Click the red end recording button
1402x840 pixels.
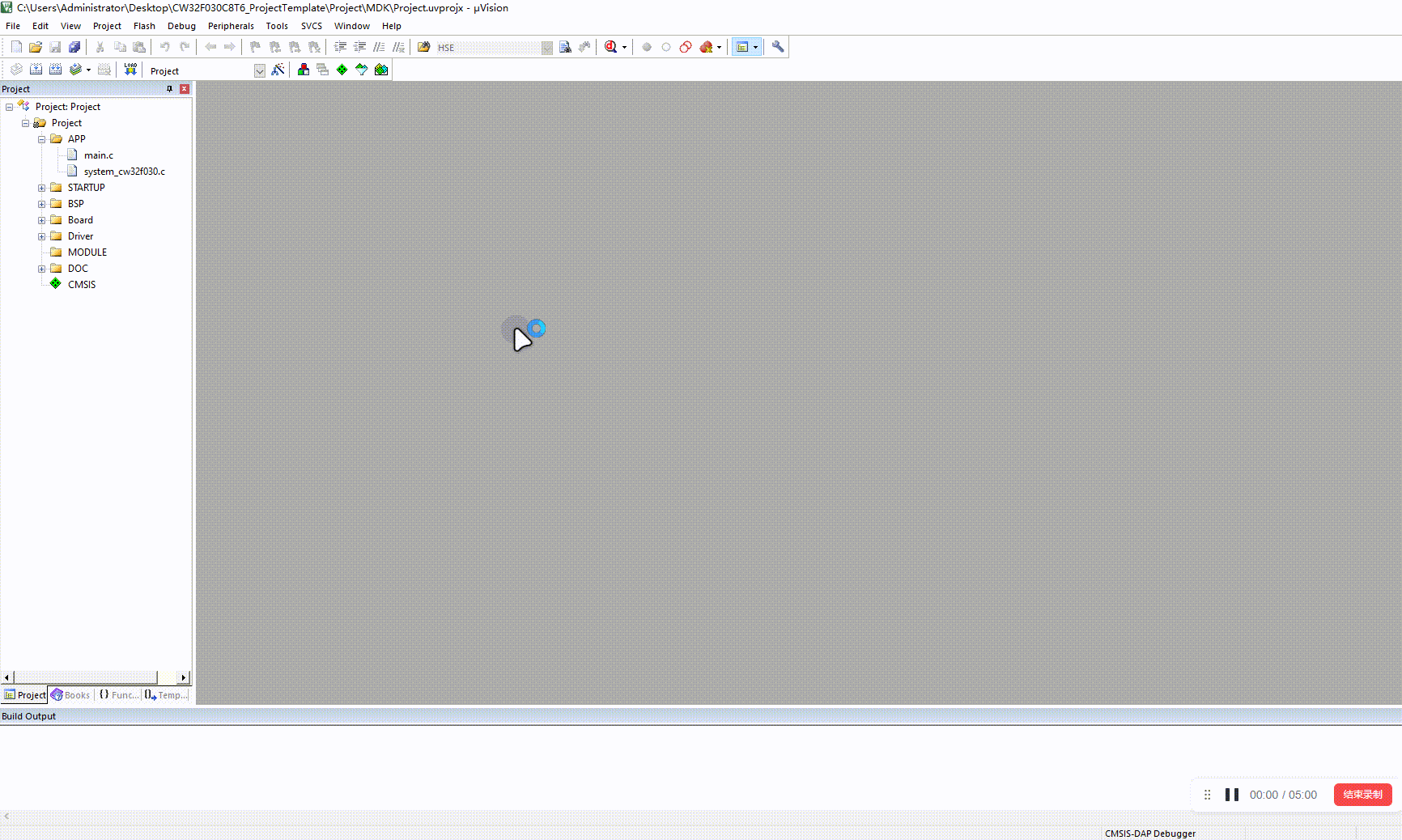(1362, 795)
